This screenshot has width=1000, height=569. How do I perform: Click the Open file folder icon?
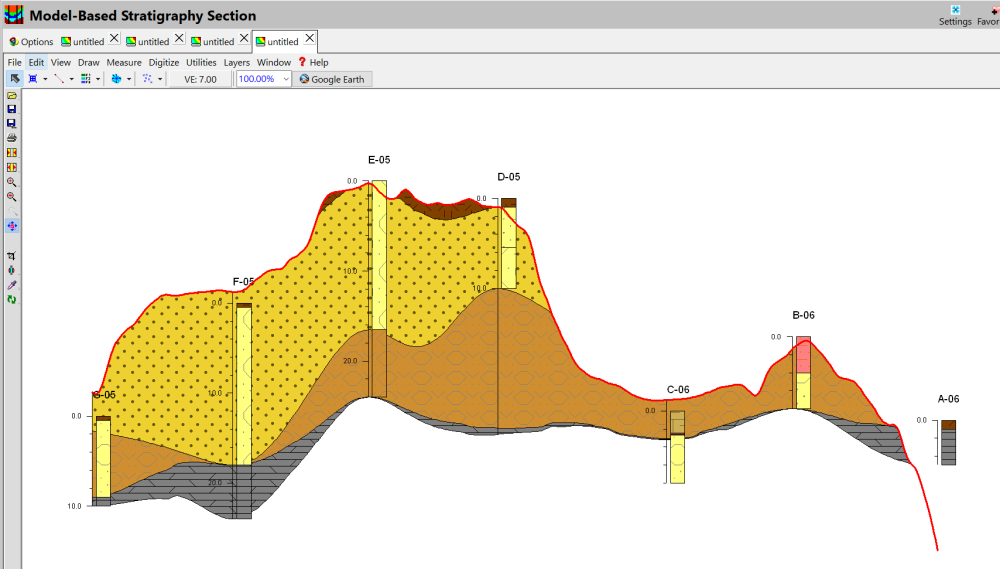click(12, 95)
